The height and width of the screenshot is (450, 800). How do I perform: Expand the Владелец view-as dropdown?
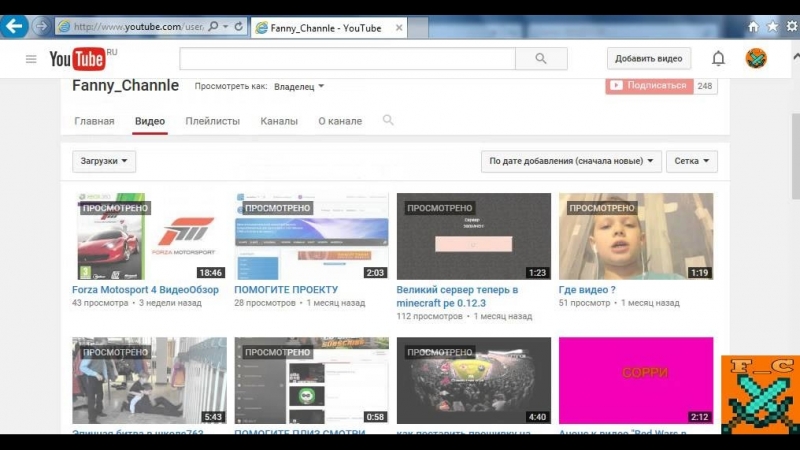point(299,87)
